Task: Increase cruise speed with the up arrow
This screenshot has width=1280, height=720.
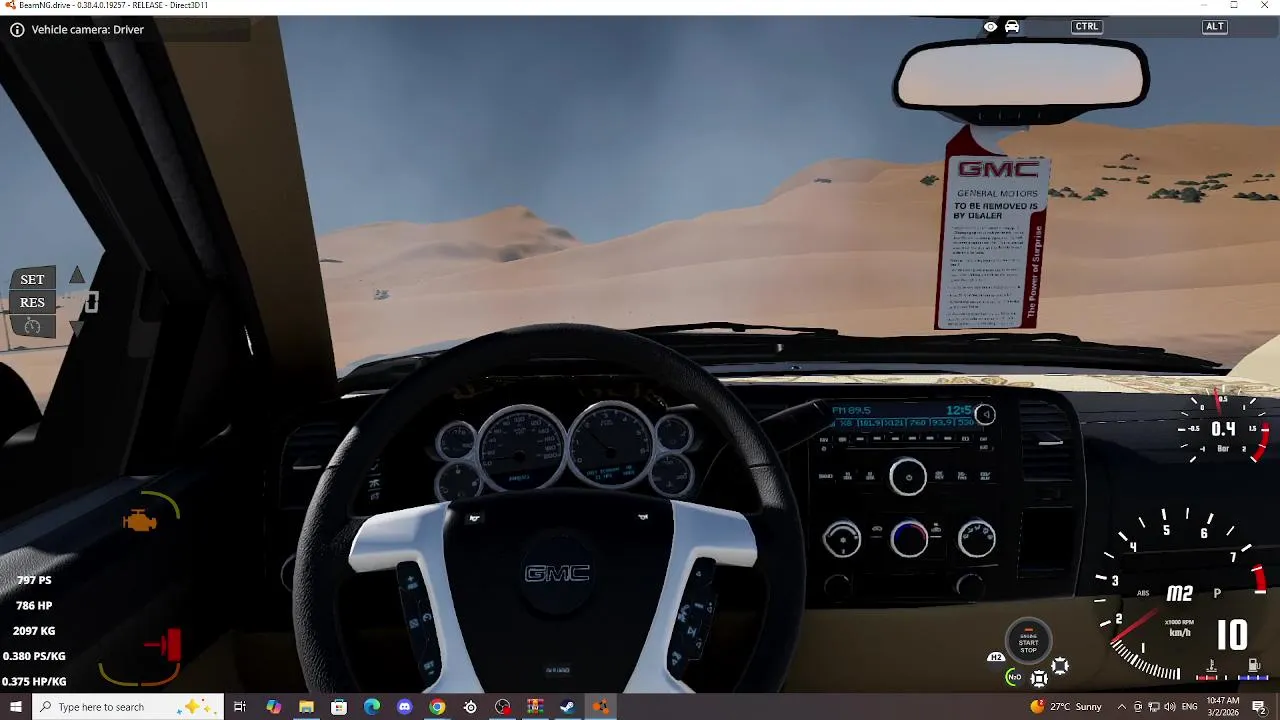Action: (x=77, y=276)
